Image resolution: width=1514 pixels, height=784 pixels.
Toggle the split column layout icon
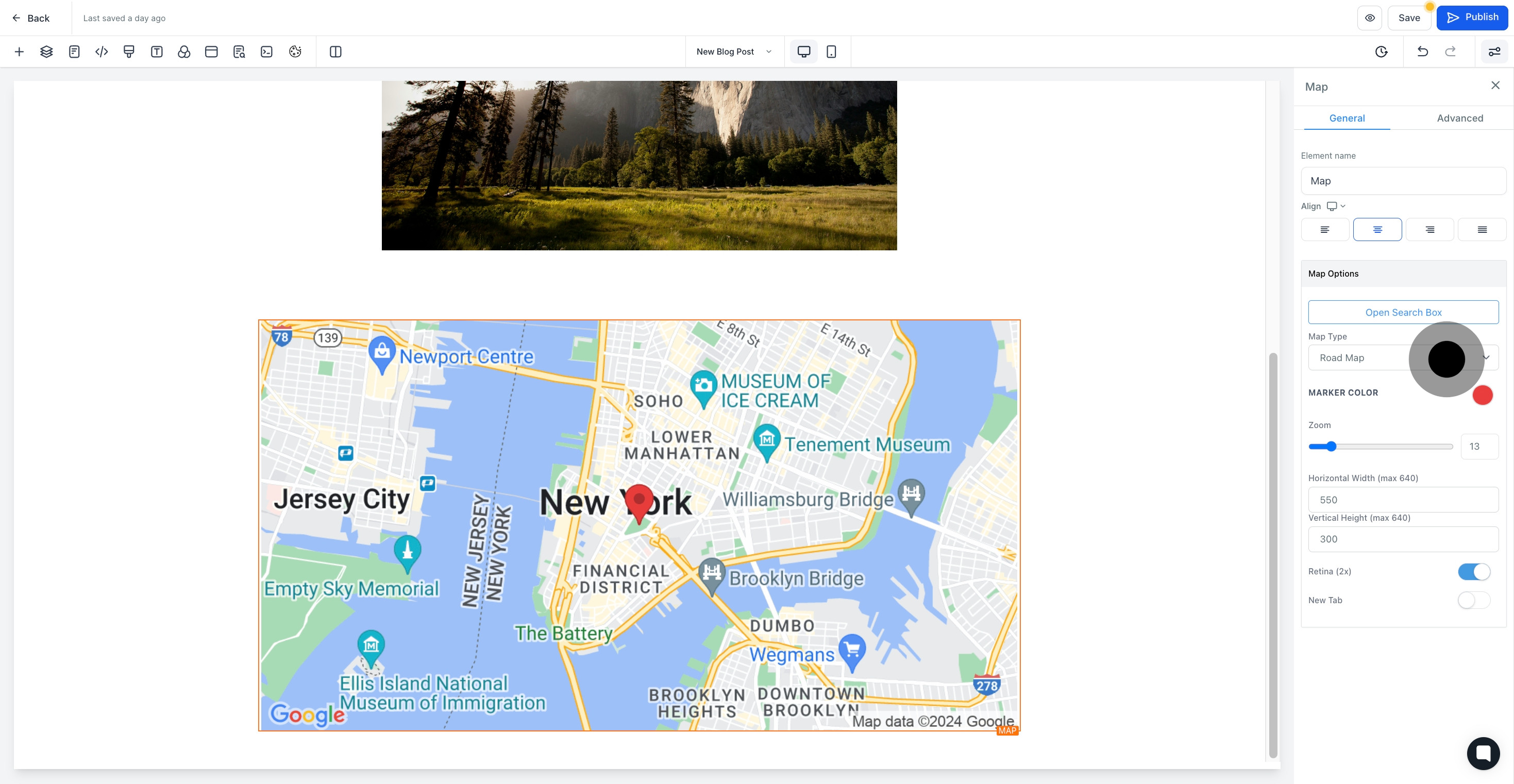click(335, 52)
